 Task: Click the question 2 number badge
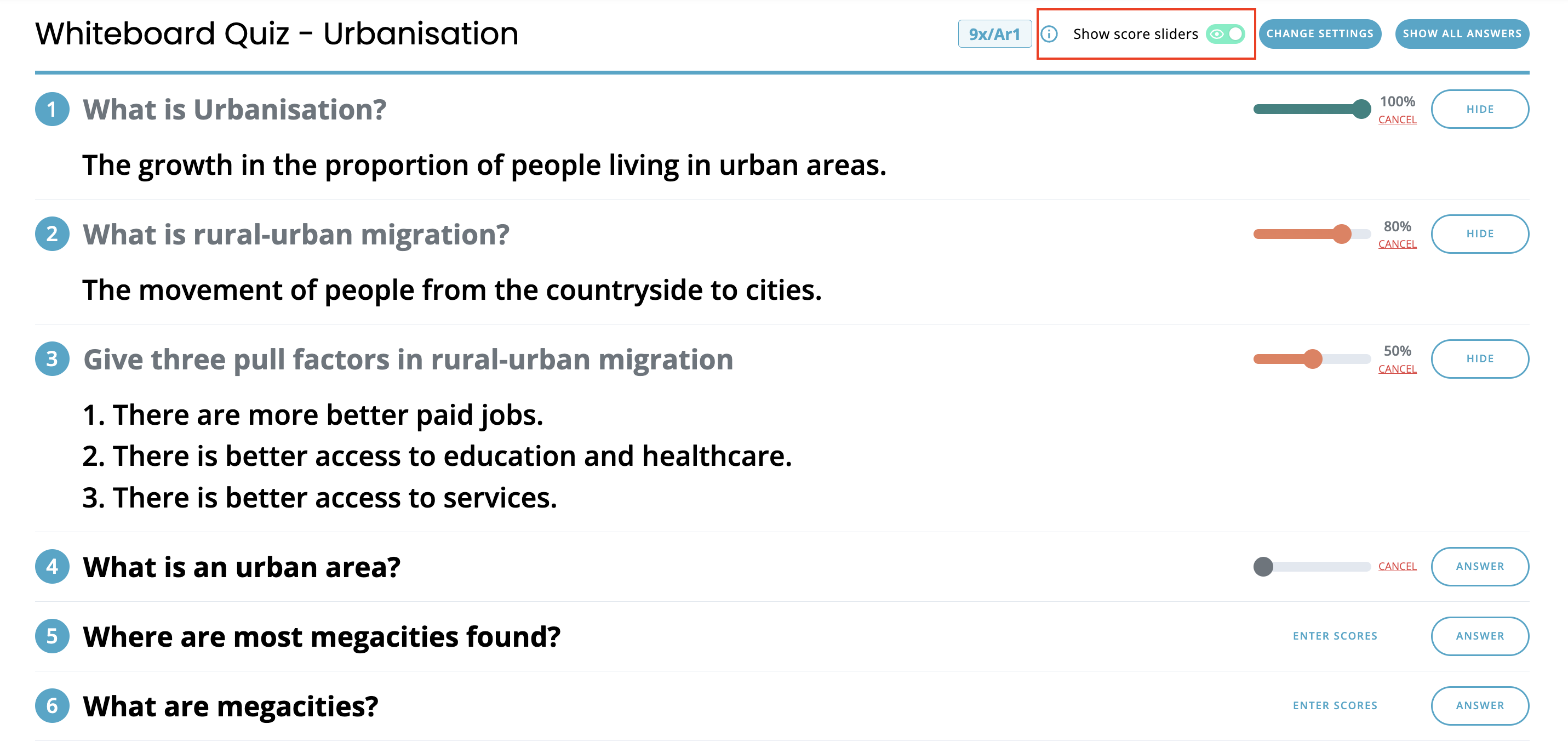[x=53, y=234]
